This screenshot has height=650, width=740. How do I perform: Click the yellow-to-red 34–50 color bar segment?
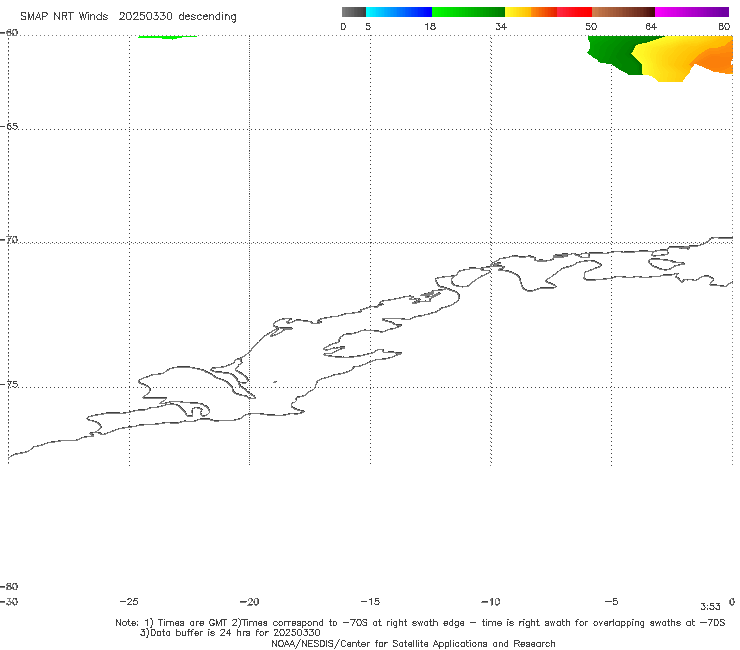(x=548, y=12)
